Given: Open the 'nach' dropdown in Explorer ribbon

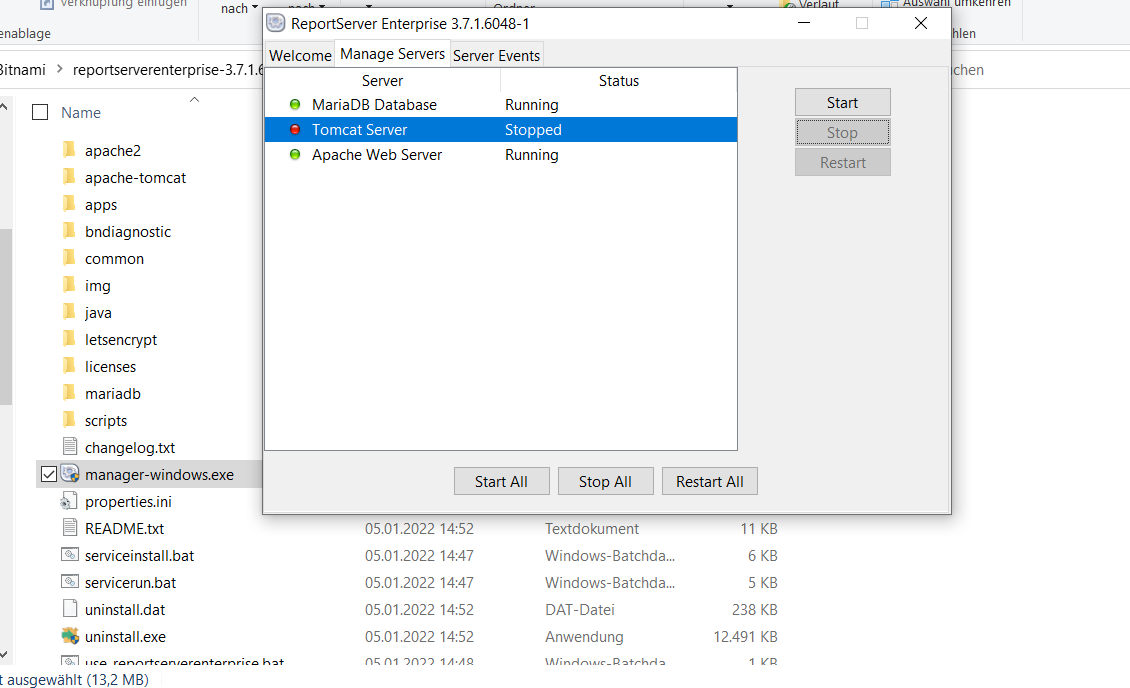Looking at the screenshot, I should 239,8.
